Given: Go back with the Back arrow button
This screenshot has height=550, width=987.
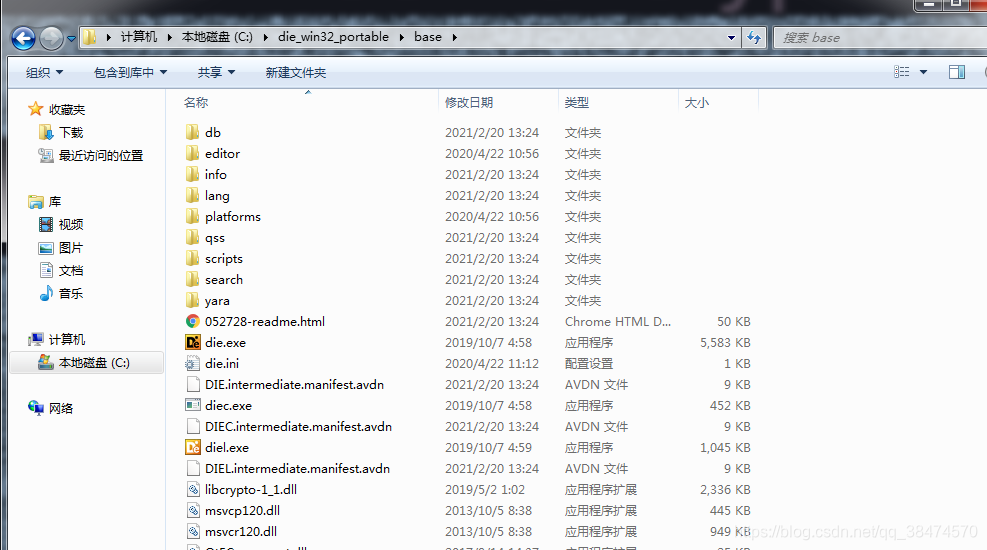Looking at the screenshot, I should (x=23, y=38).
